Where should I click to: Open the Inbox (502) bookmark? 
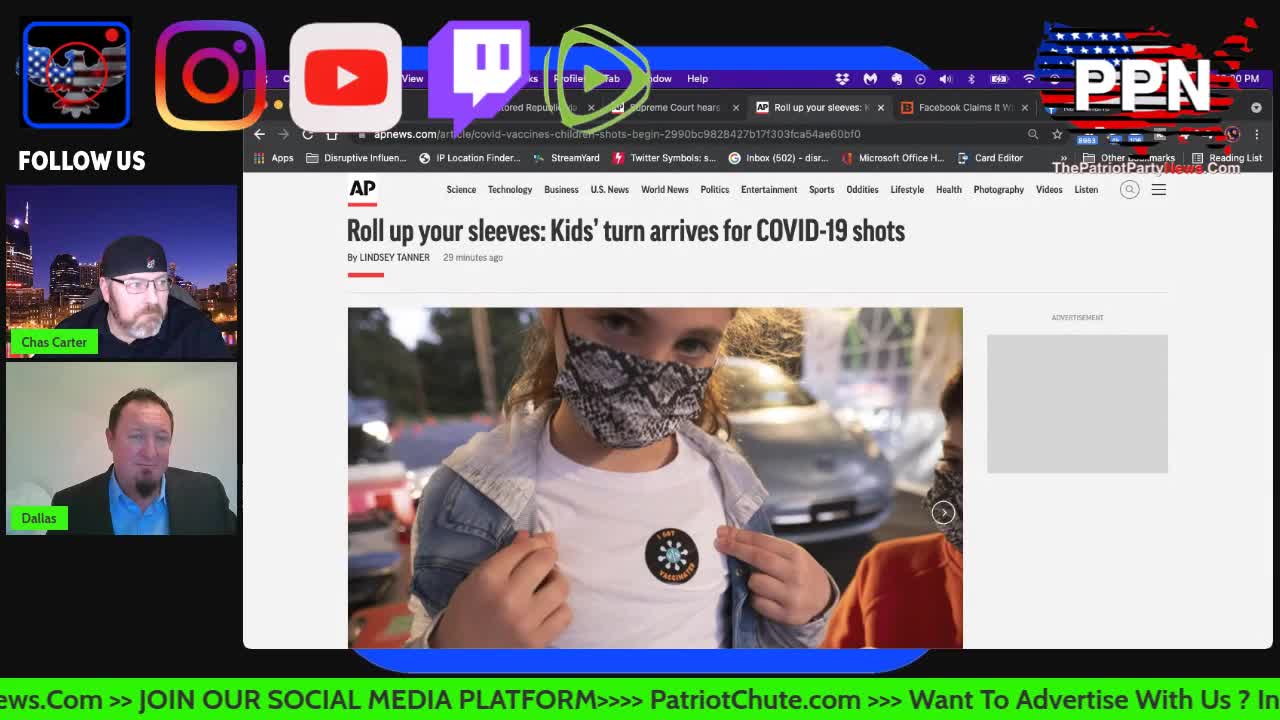tap(777, 158)
